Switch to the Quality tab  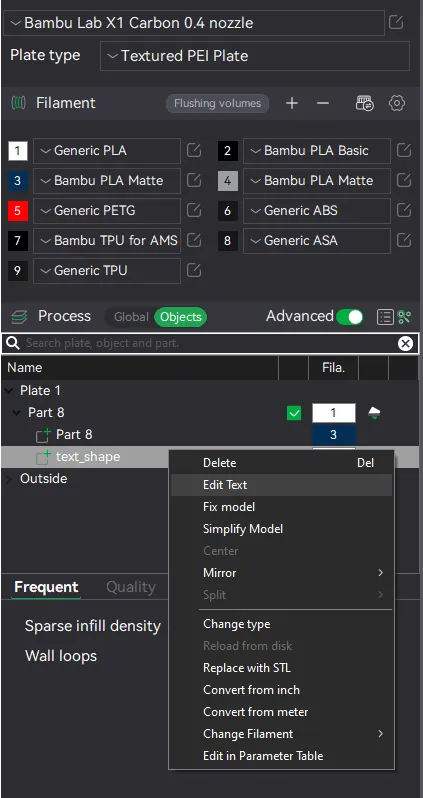click(x=131, y=587)
